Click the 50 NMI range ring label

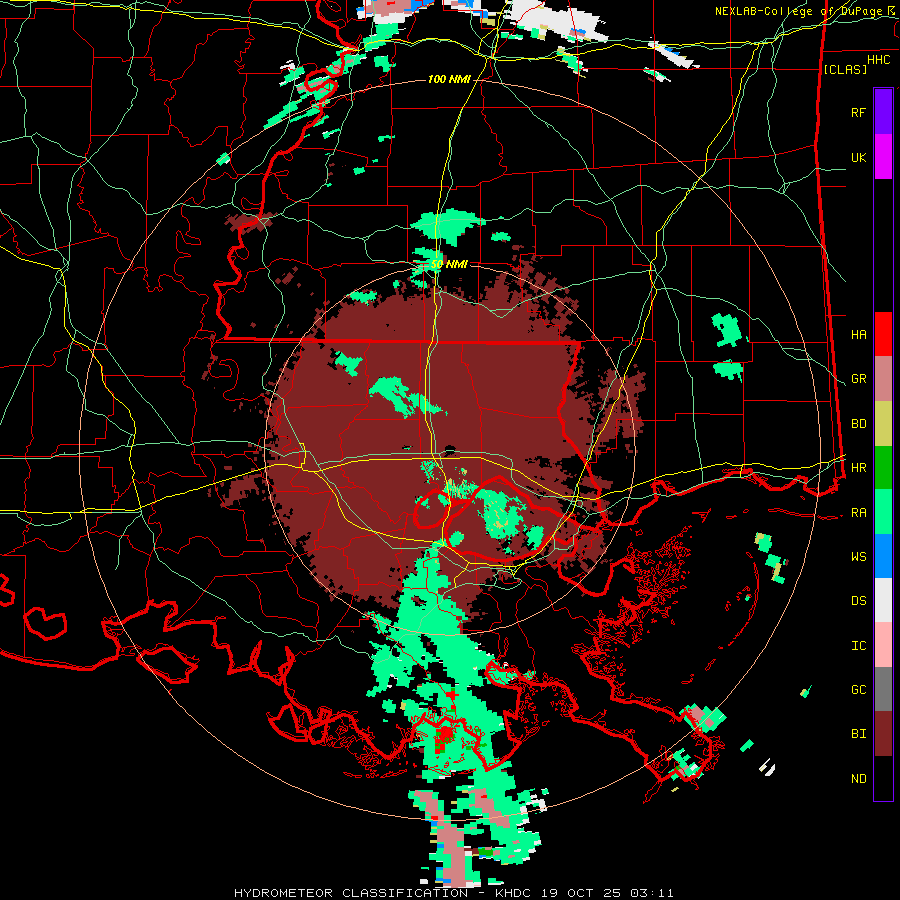449,265
